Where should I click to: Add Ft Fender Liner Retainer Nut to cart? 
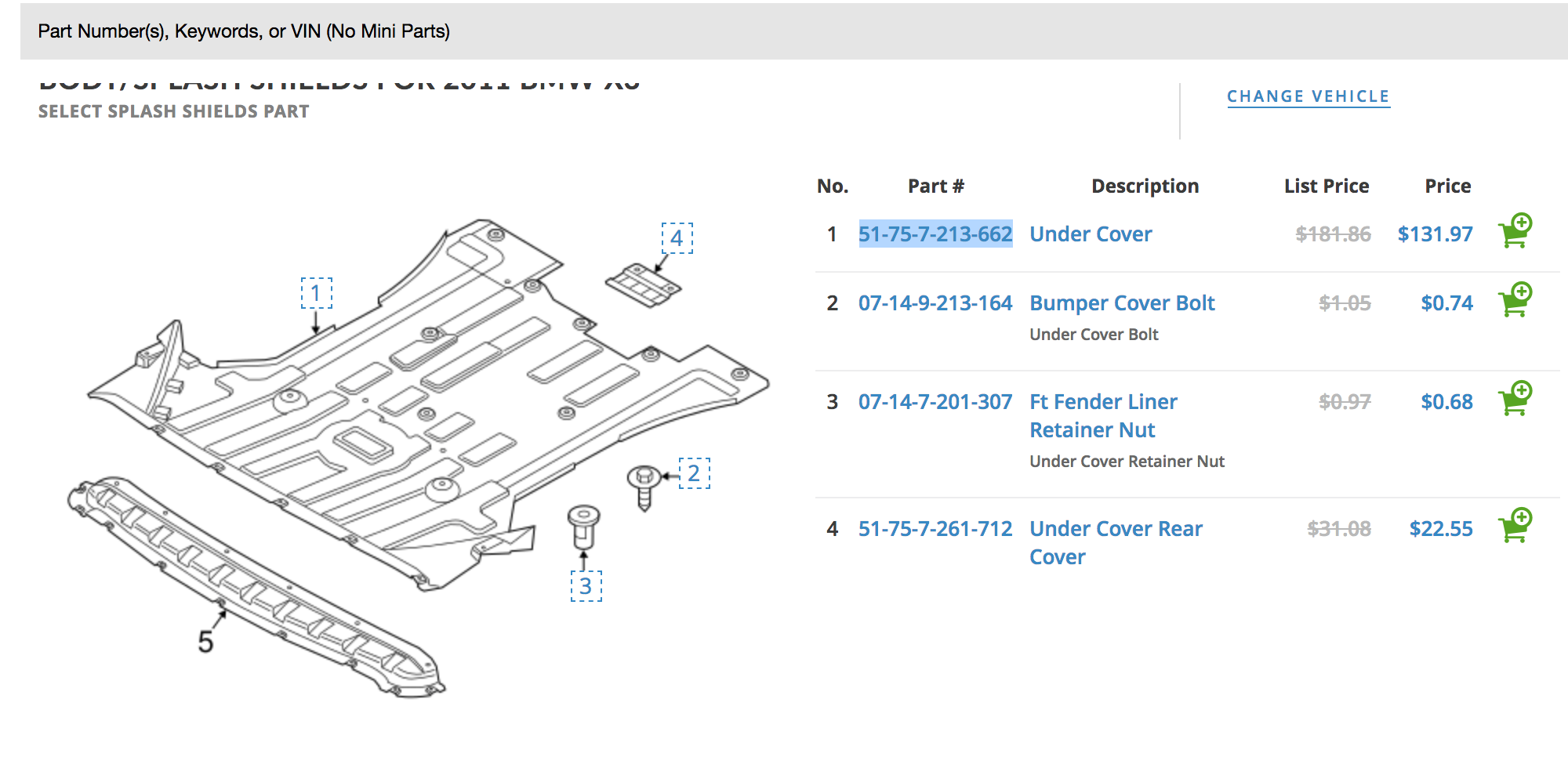tap(1515, 398)
